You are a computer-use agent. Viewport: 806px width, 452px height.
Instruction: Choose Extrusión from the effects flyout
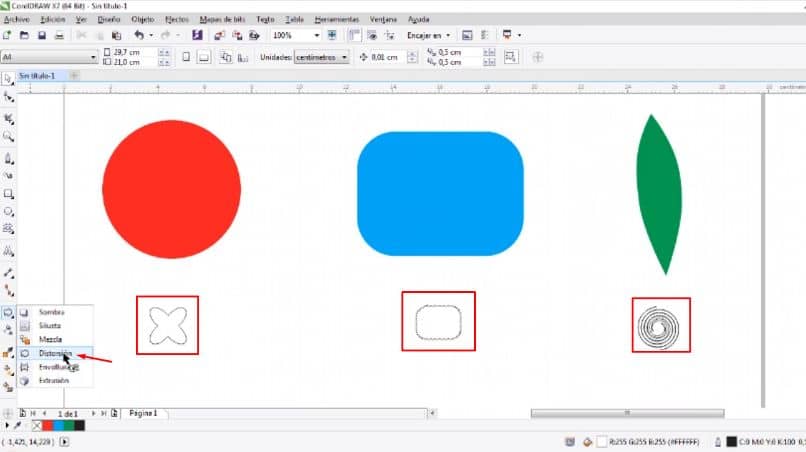tap(56, 381)
